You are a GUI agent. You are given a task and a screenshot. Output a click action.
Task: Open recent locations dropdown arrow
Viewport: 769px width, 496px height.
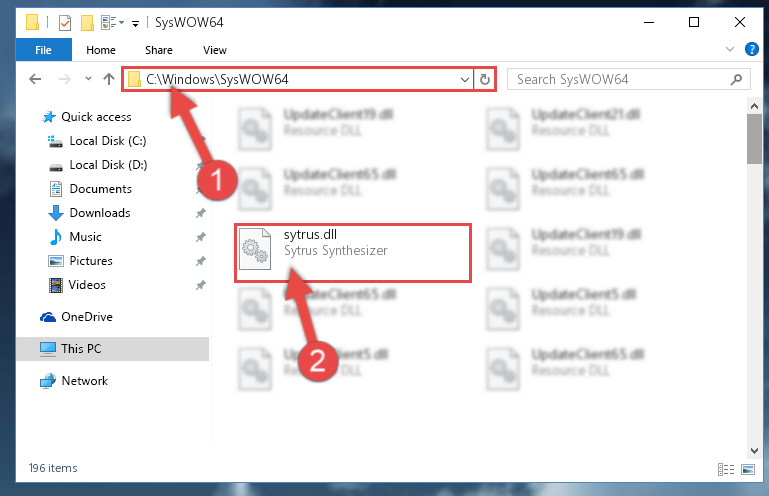88,78
